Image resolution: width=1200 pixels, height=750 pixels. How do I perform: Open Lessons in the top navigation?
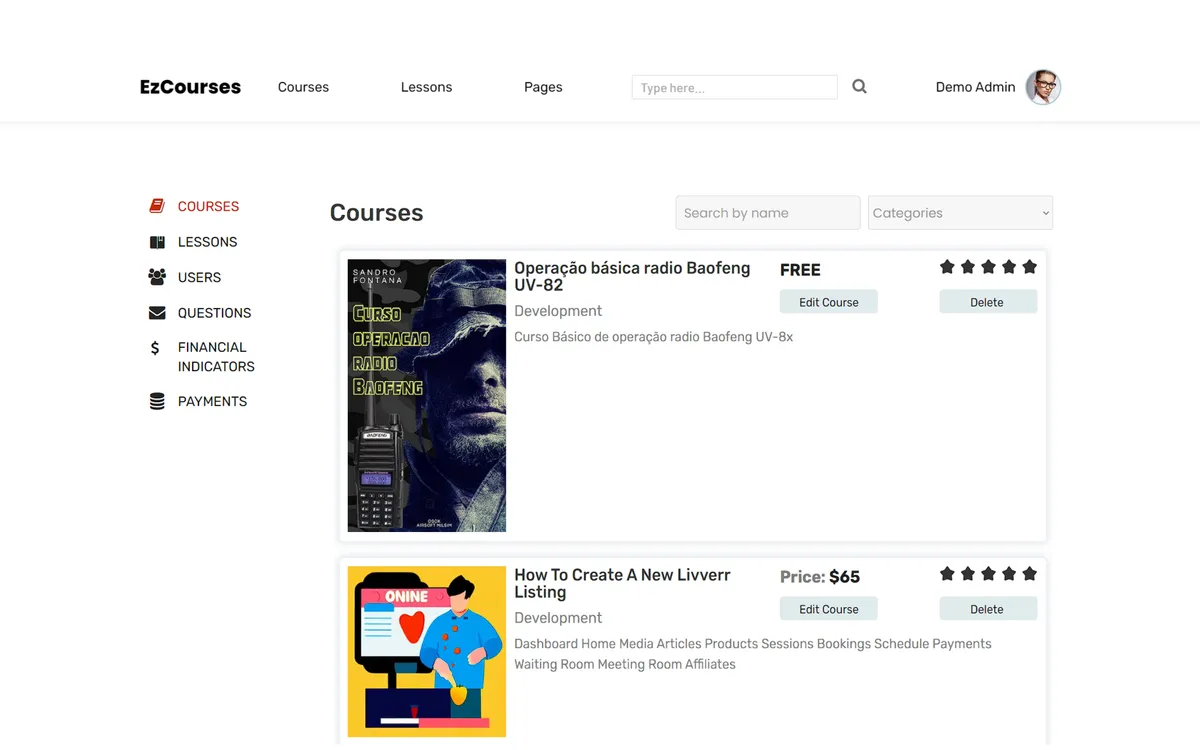click(426, 87)
